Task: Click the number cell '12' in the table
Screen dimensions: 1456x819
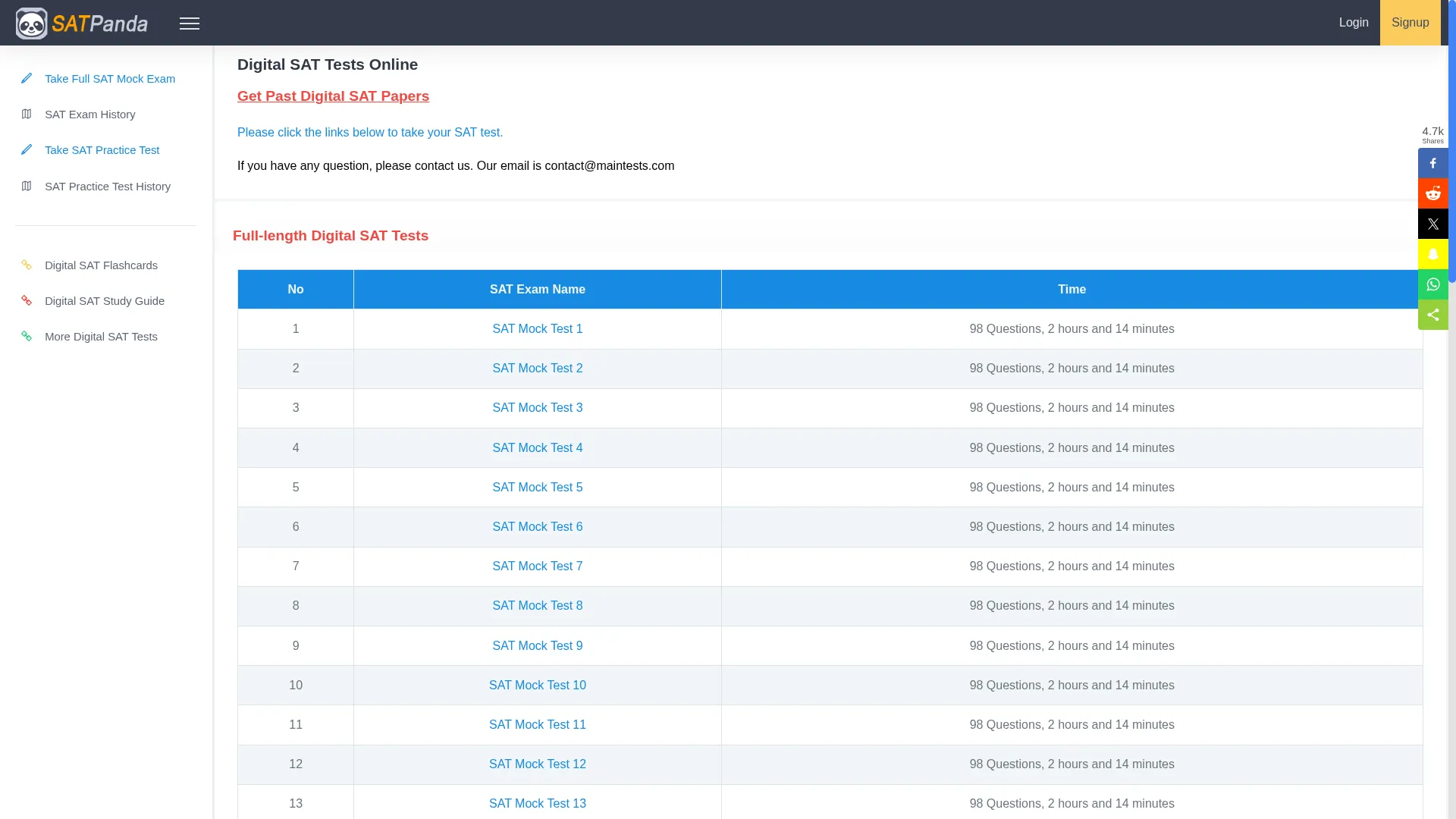Action: pyautogui.click(x=296, y=764)
